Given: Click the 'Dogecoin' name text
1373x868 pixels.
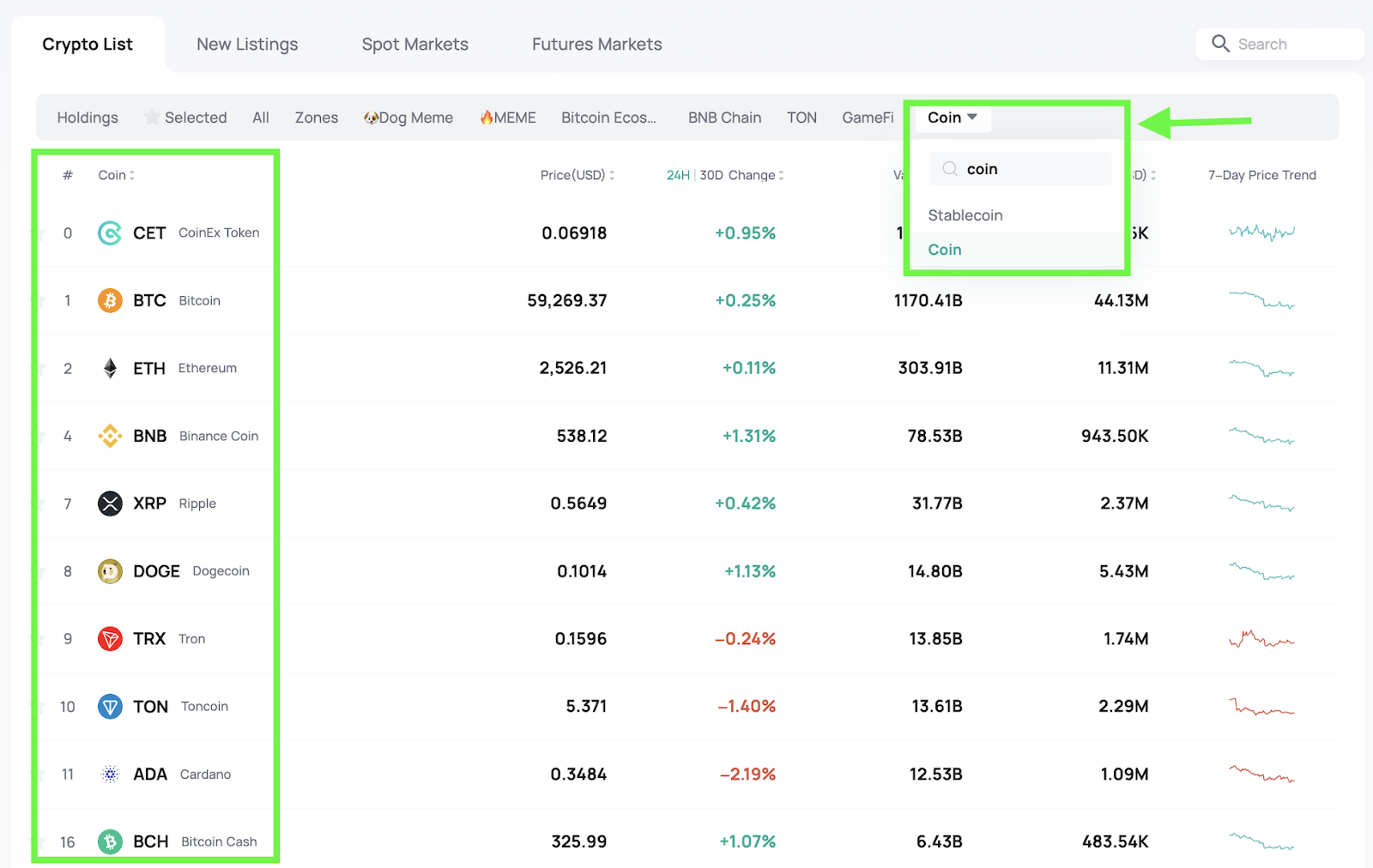Looking at the screenshot, I should tap(221, 571).
